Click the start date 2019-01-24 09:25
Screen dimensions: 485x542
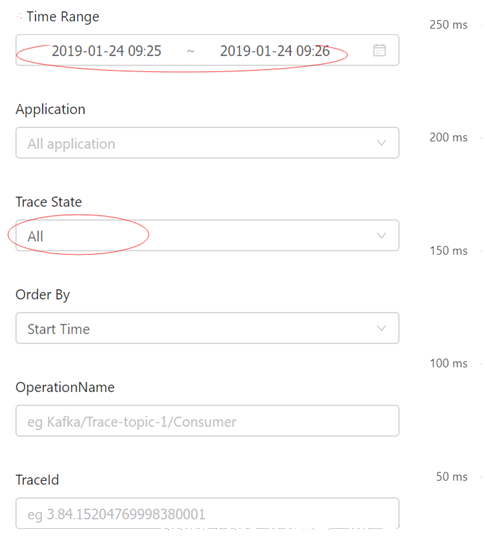(106, 51)
